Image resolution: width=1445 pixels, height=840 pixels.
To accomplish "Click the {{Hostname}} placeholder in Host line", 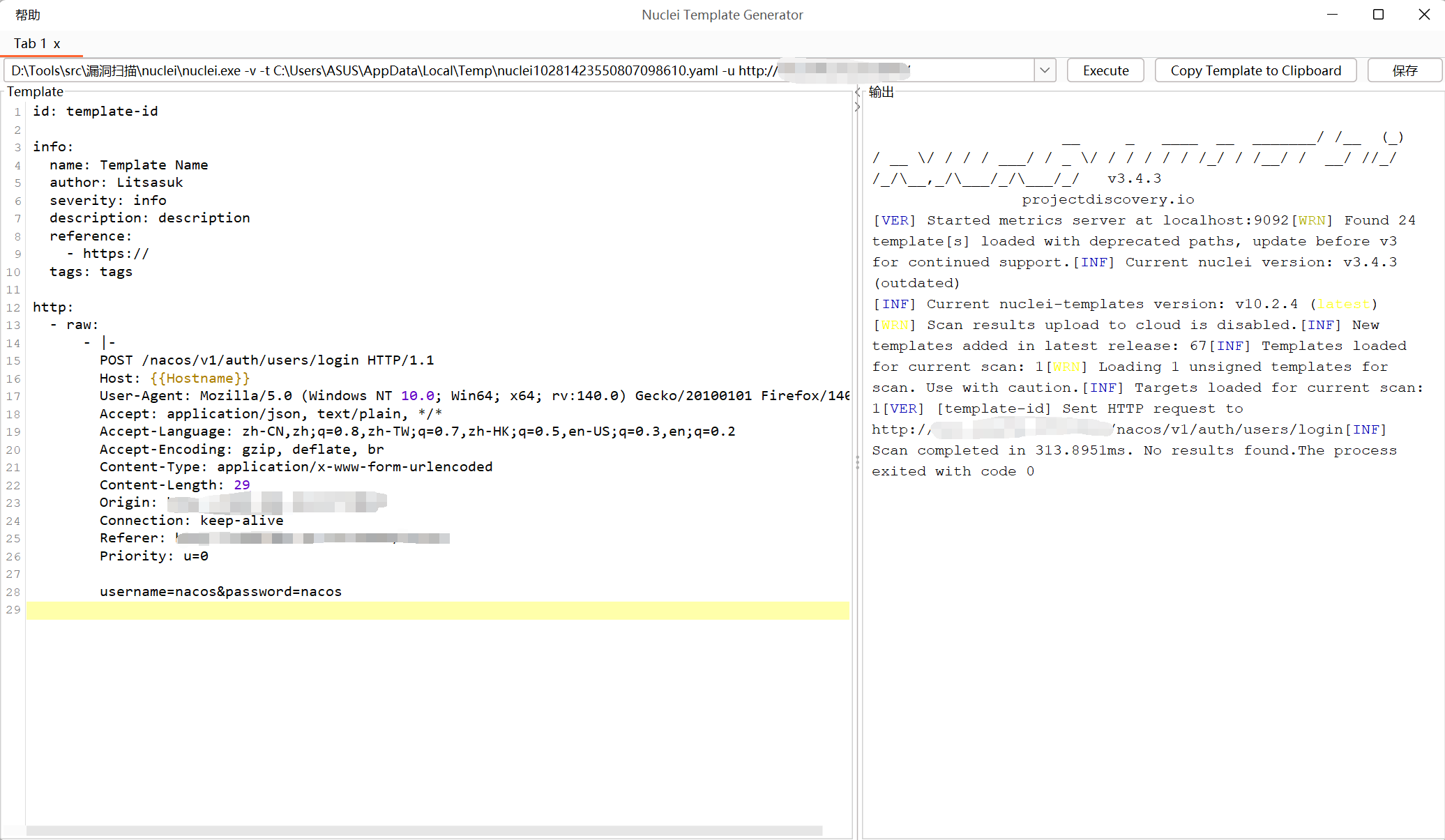I will [199, 379].
